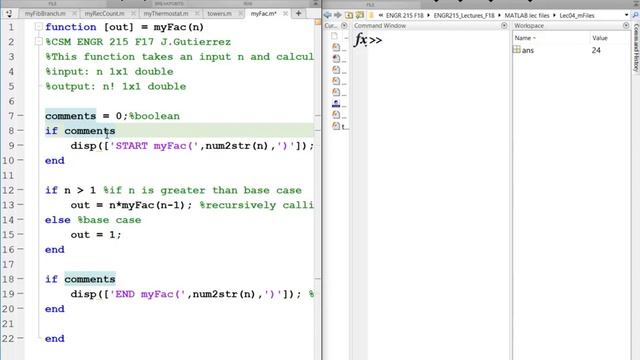The image size is (640, 360).
Task: Collapse the comment block fold on line 2
Action: tap(38, 42)
